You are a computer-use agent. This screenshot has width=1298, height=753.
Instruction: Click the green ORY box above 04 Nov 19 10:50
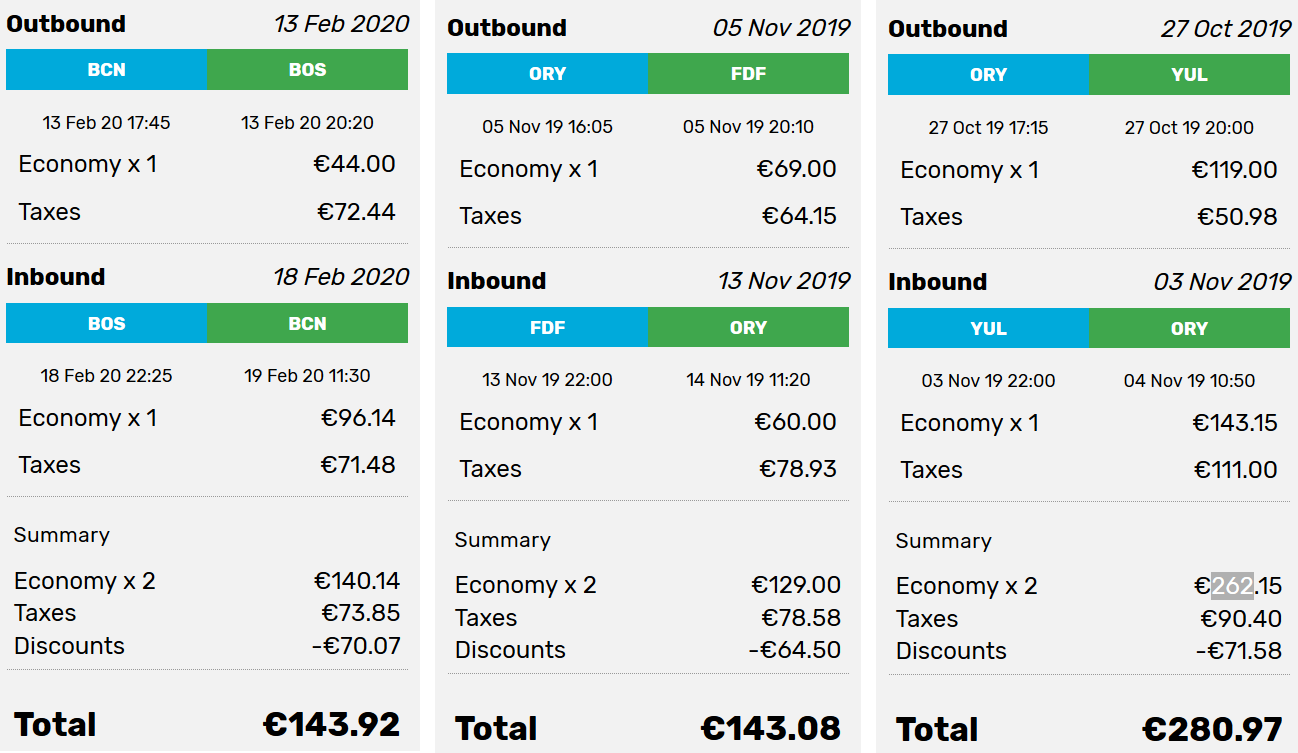[1189, 328]
